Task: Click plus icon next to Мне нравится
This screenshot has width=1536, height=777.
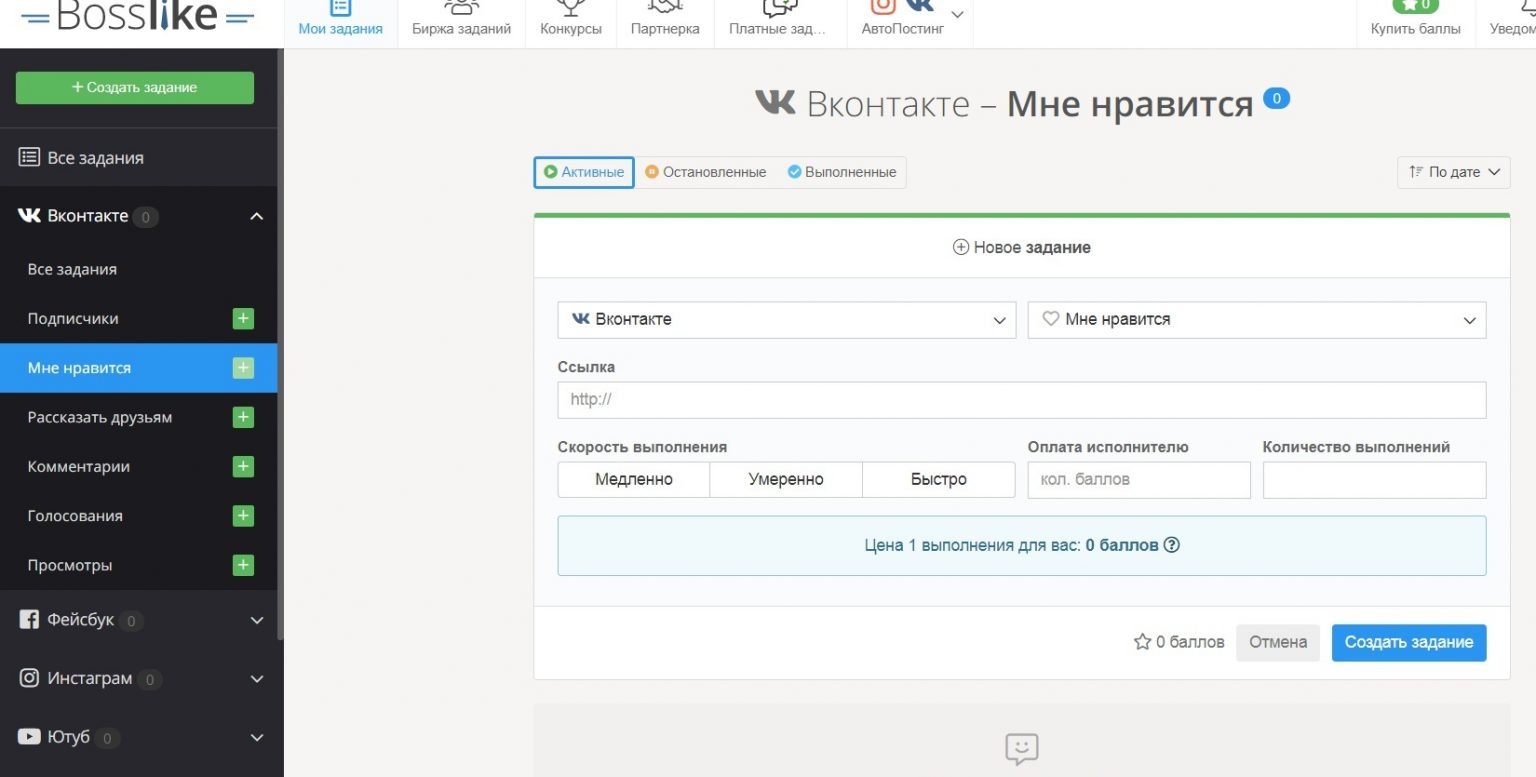Action: click(x=243, y=368)
